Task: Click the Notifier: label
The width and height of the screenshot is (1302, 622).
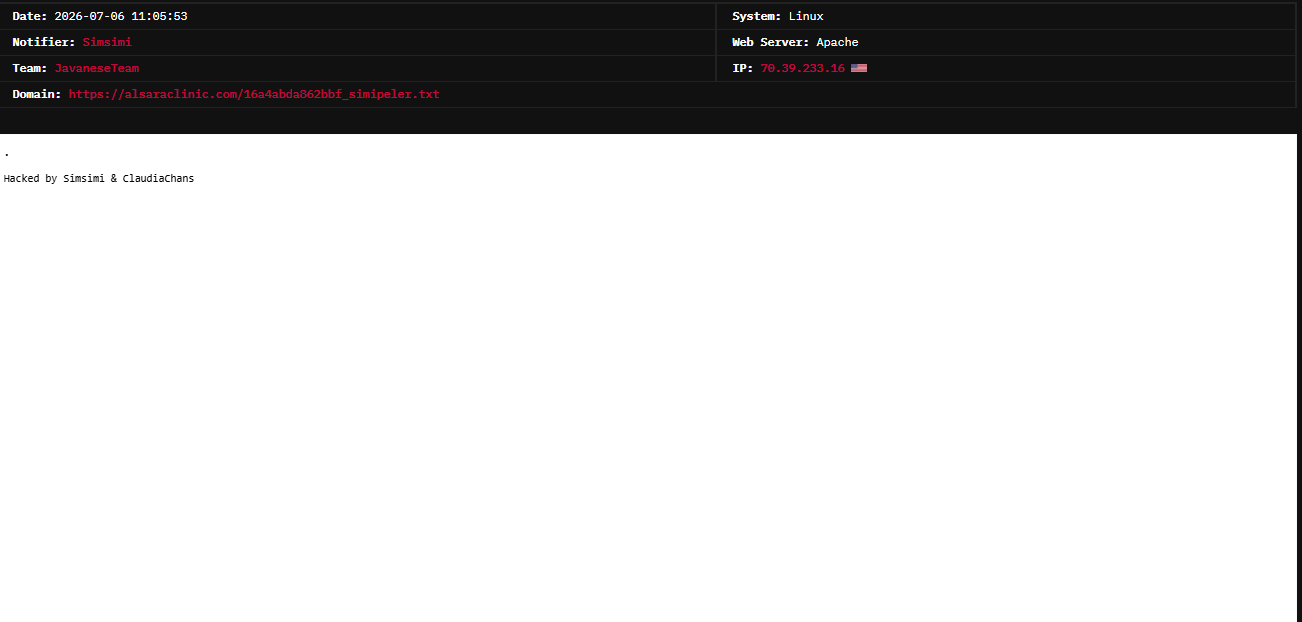Action: 44,42
